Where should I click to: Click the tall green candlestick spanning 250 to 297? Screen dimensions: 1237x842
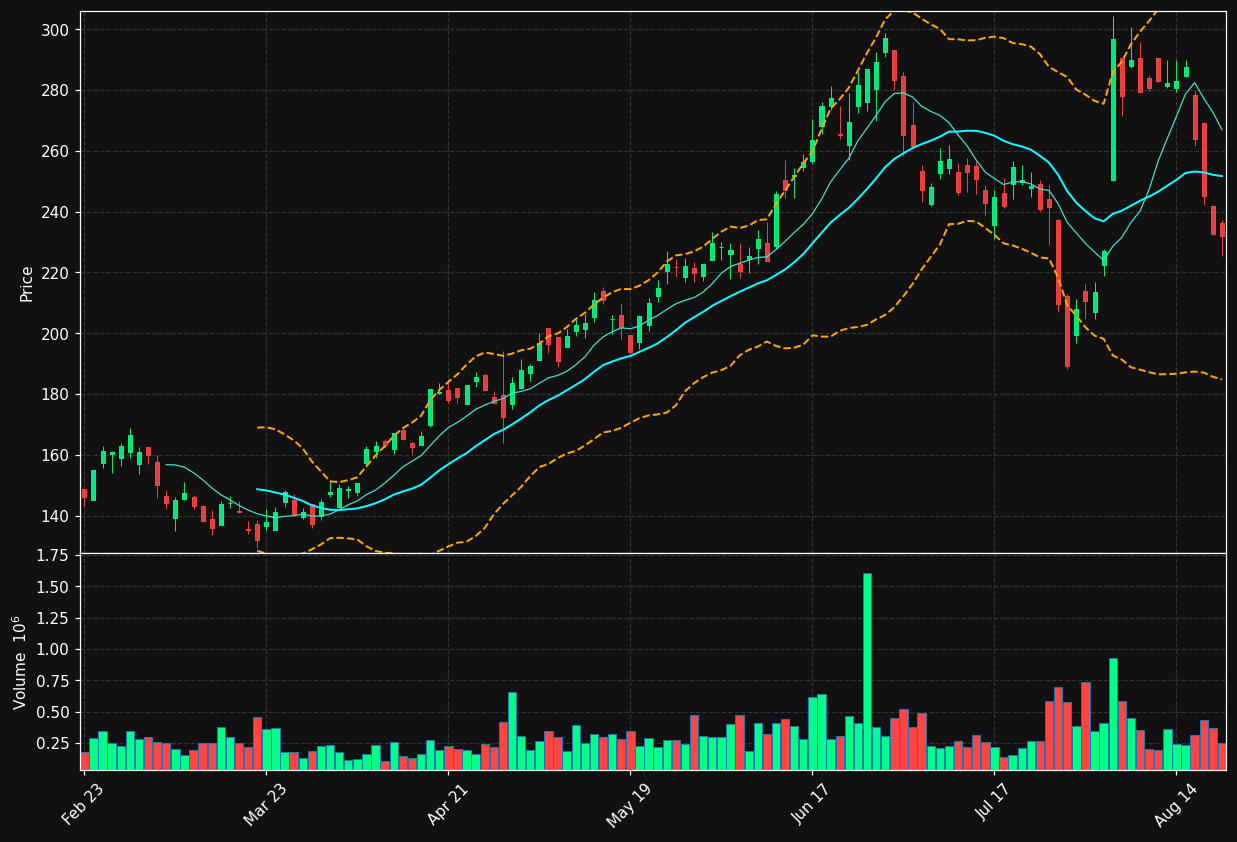(x=1113, y=110)
